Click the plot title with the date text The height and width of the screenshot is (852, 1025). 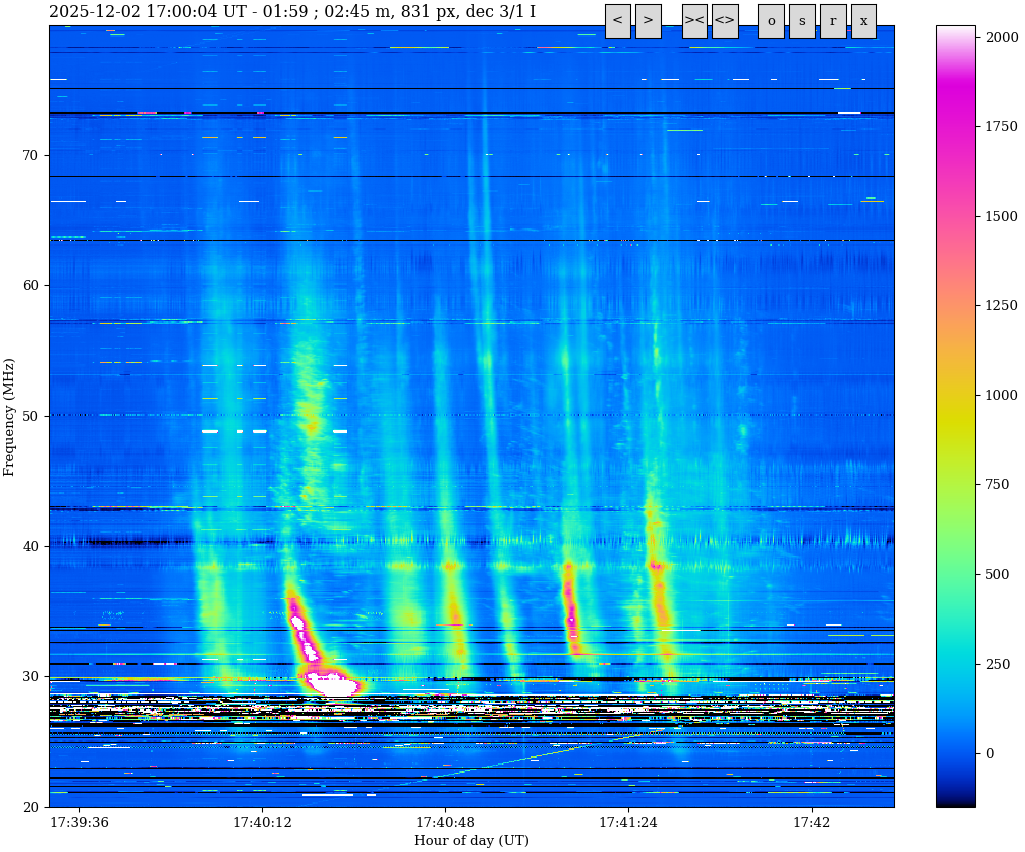[292, 12]
